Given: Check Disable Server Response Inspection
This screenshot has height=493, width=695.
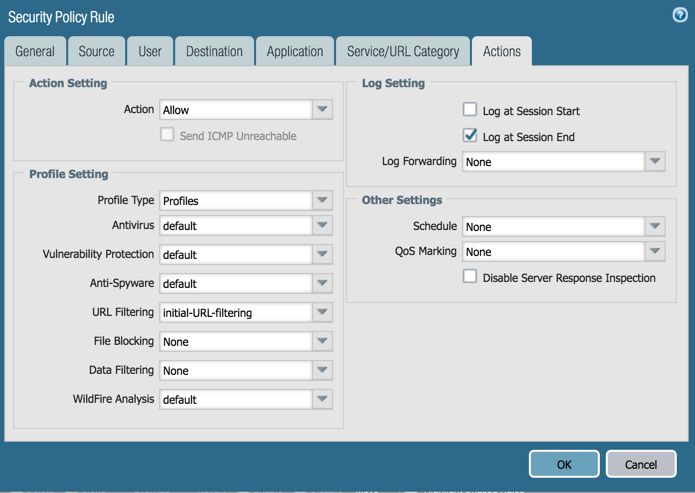Looking at the screenshot, I should coord(469,276).
